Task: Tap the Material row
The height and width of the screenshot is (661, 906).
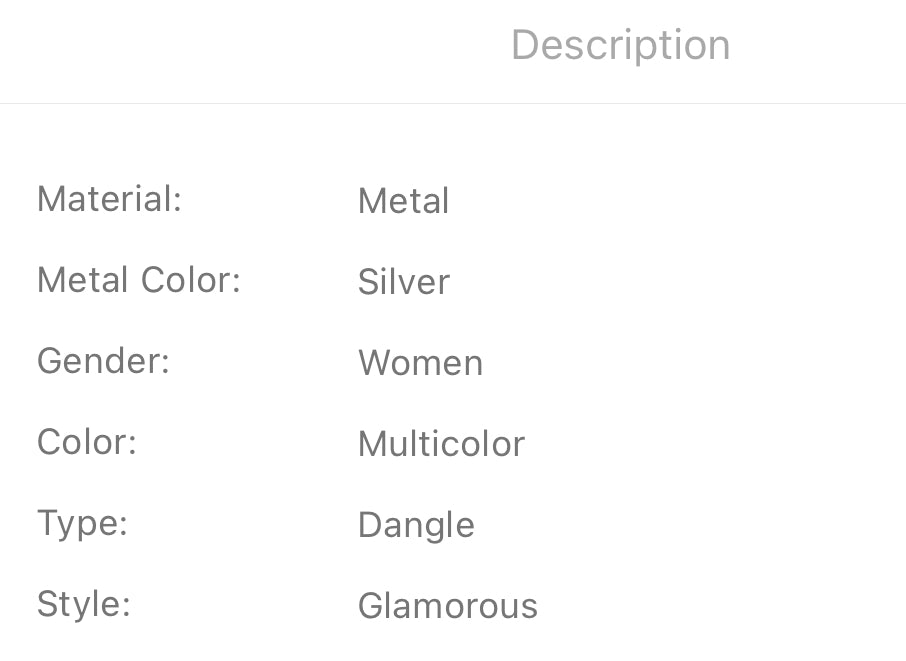Action: [x=453, y=200]
